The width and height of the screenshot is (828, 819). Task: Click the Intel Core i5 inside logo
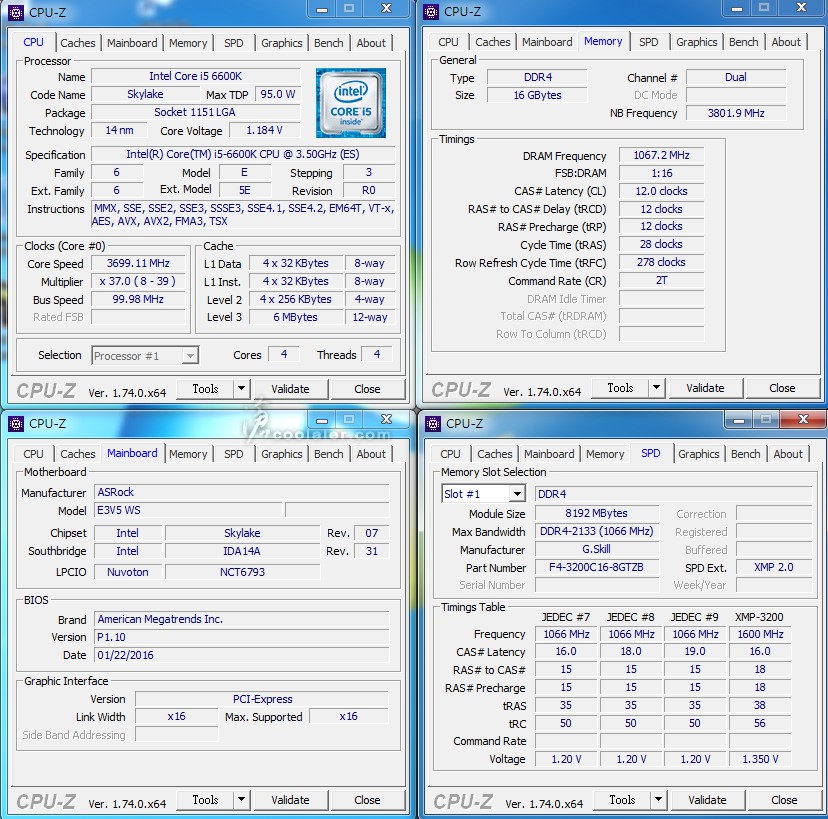pyautogui.click(x=351, y=103)
